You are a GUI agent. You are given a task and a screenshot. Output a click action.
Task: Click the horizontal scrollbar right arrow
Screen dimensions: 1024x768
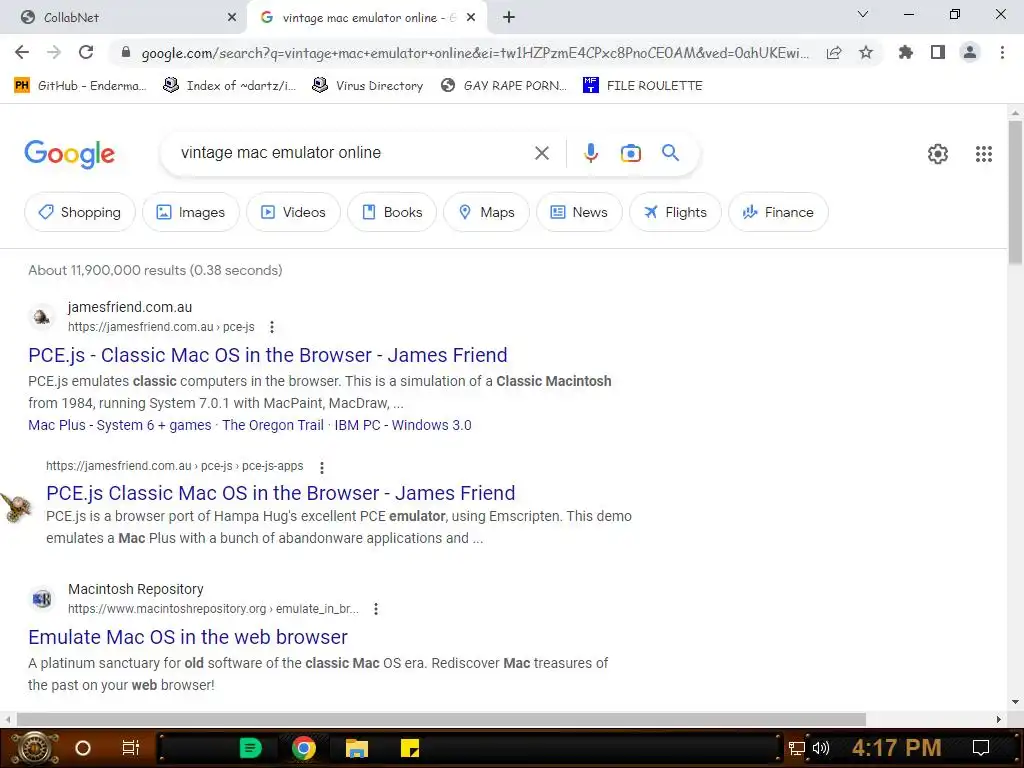click(x=999, y=719)
